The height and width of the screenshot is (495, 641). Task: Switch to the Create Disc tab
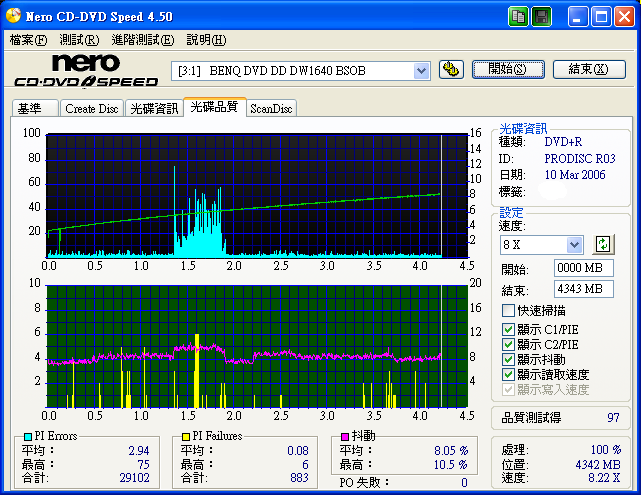coord(92,109)
